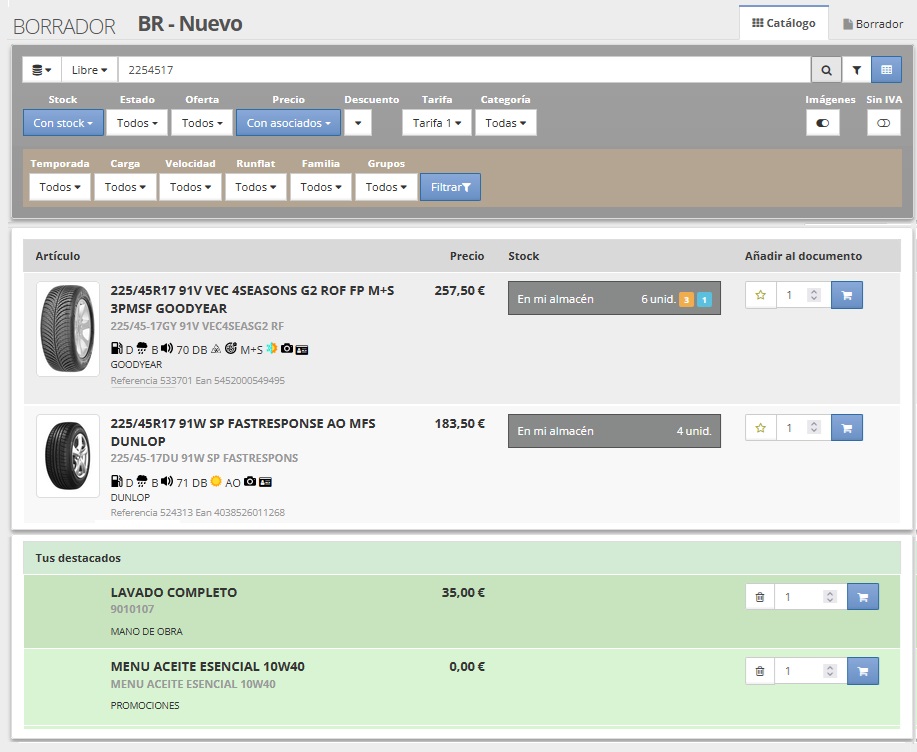The width and height of the screenshot is (917, 752).
Task: Delete LAVADO COMPLETO from favorites
Action: click(760, 597)
